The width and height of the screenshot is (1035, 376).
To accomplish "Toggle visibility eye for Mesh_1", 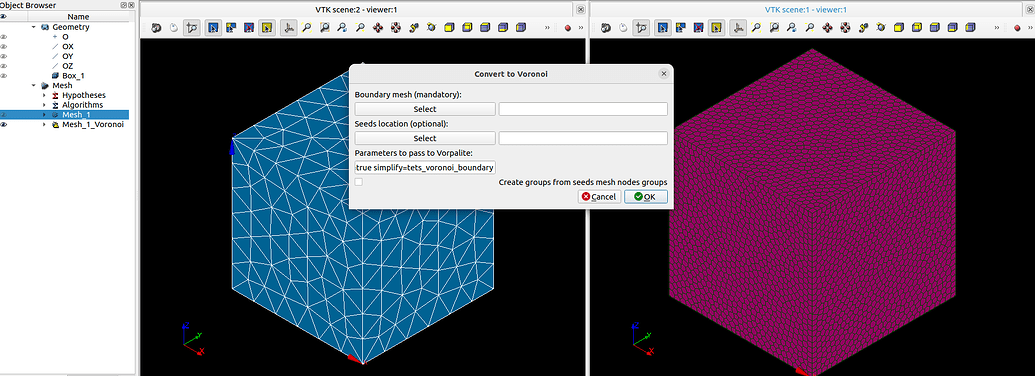I will coord(3,115).
